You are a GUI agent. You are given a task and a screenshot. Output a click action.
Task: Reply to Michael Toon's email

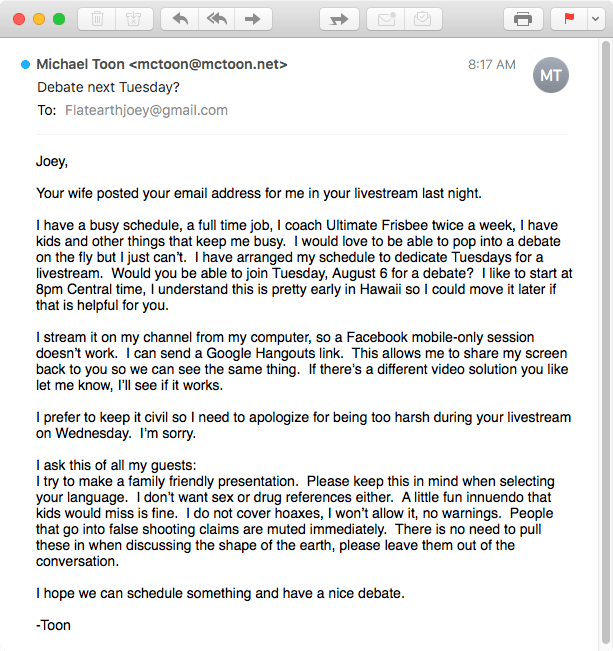click(x=180, y=19)
